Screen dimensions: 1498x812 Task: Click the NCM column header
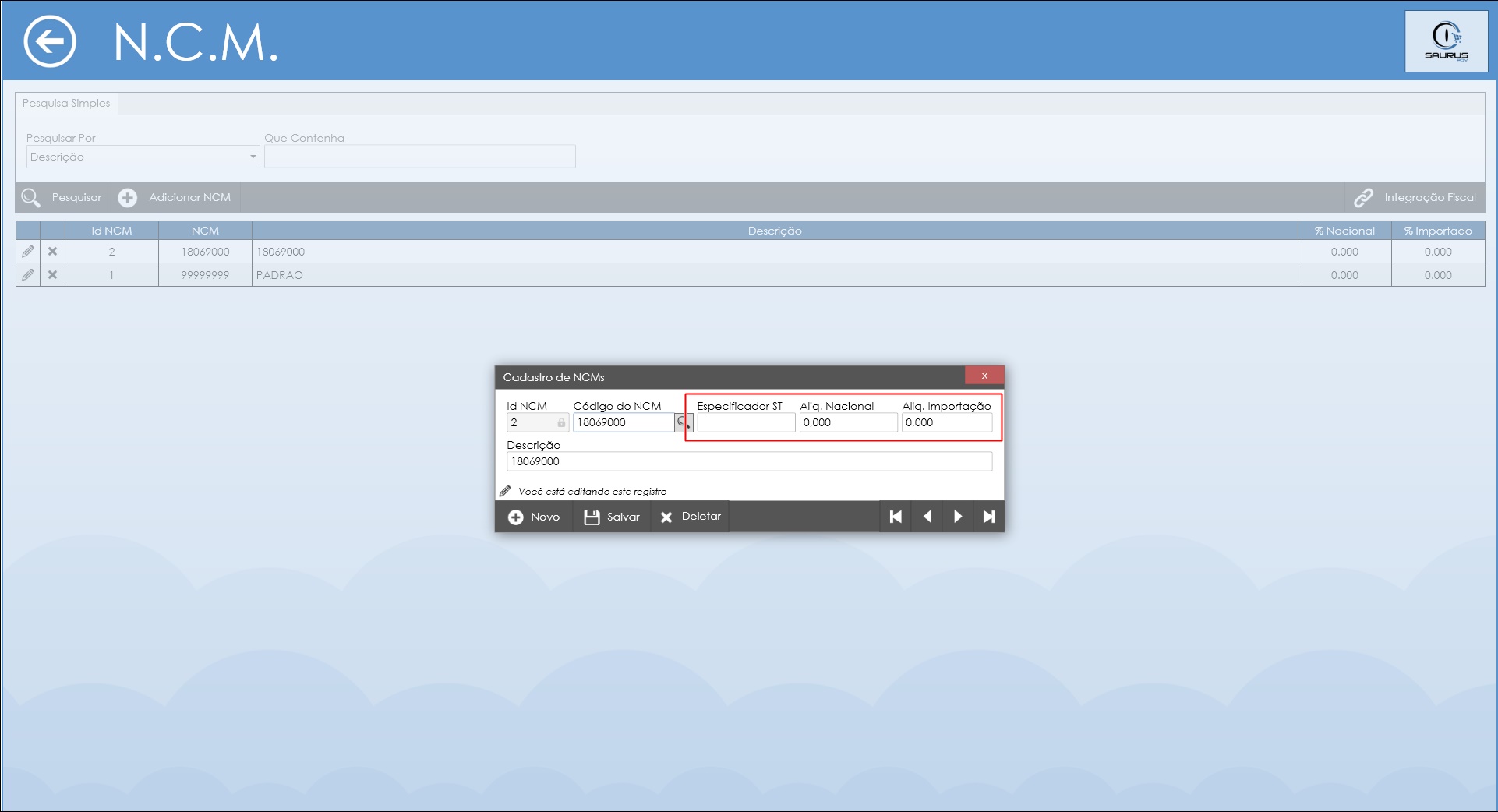tap(205, 231)
